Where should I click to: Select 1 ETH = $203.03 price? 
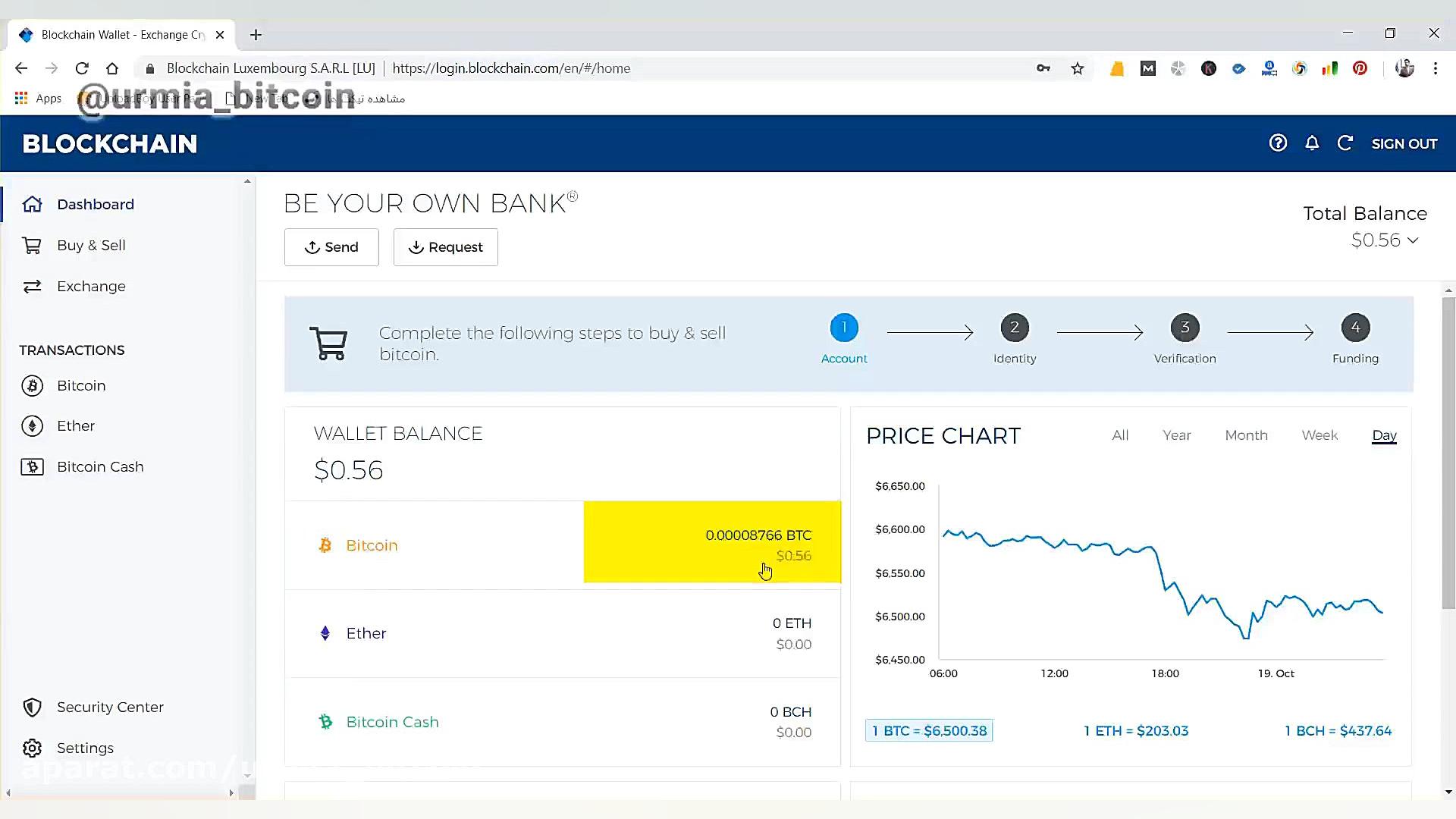[x=1136, y=731]
